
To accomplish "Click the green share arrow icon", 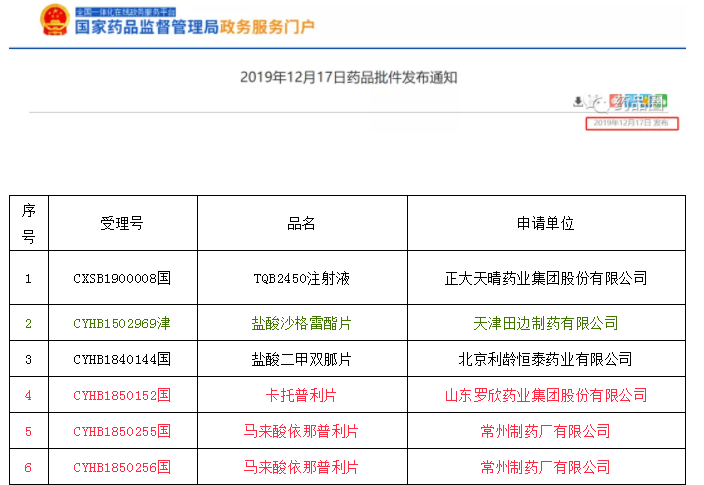I will pos(662,101).
